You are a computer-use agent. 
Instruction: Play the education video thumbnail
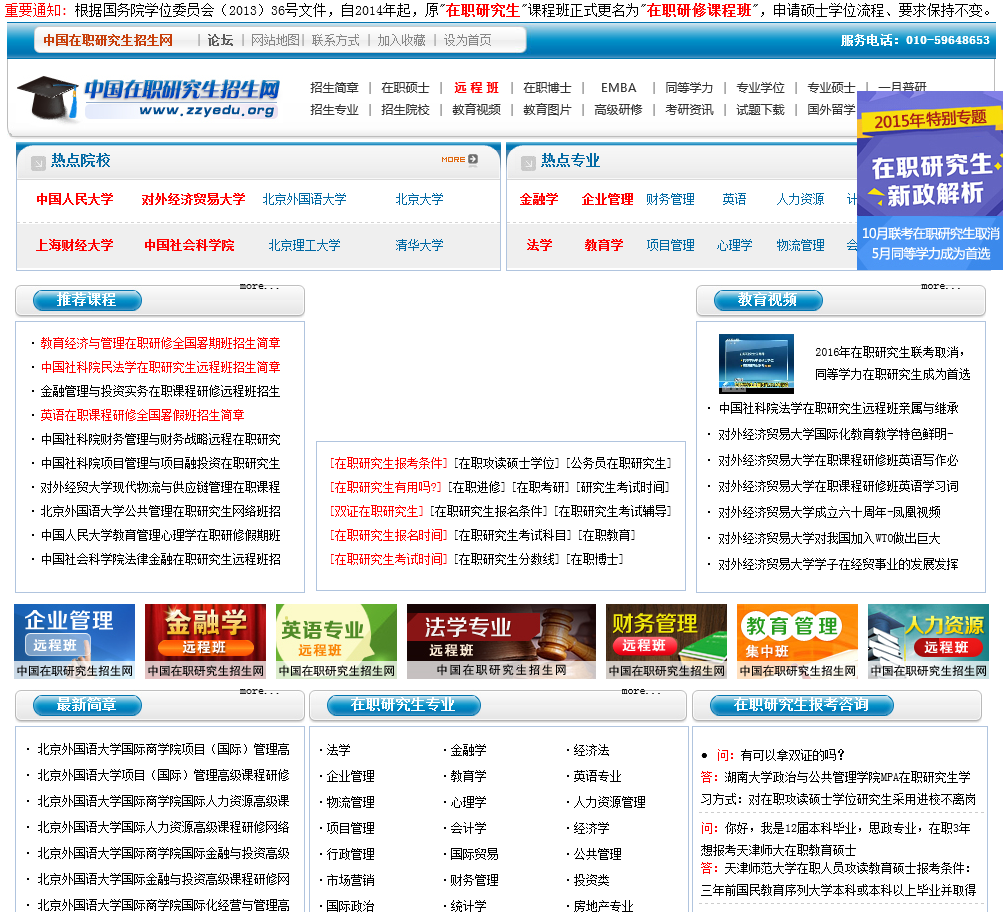756,363
